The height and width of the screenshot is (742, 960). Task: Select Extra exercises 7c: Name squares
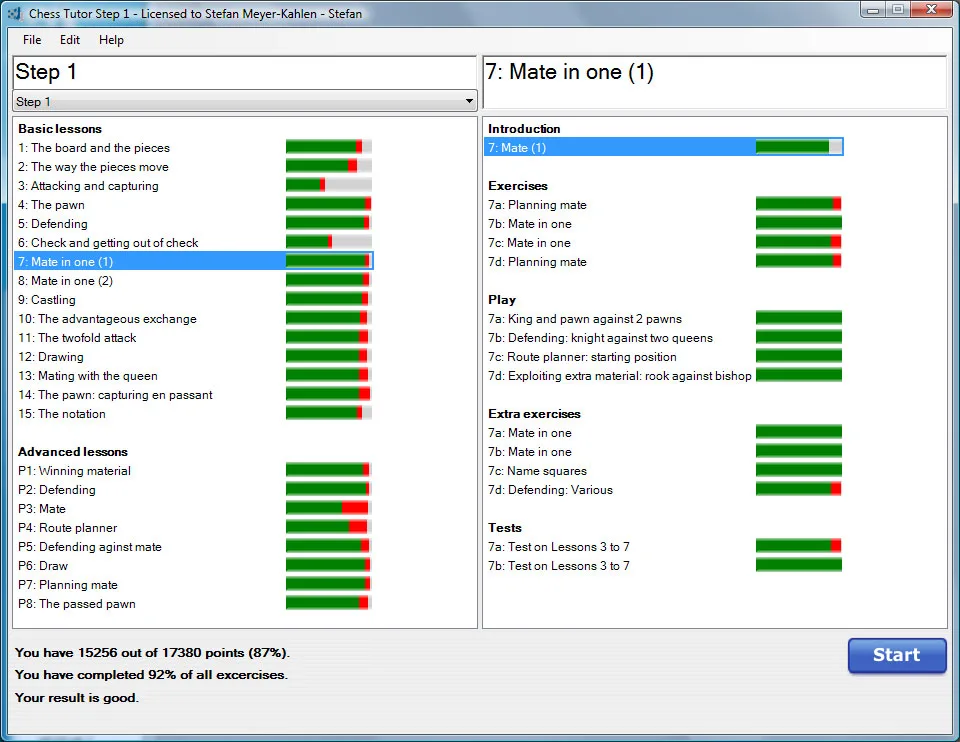coord(538,470)
